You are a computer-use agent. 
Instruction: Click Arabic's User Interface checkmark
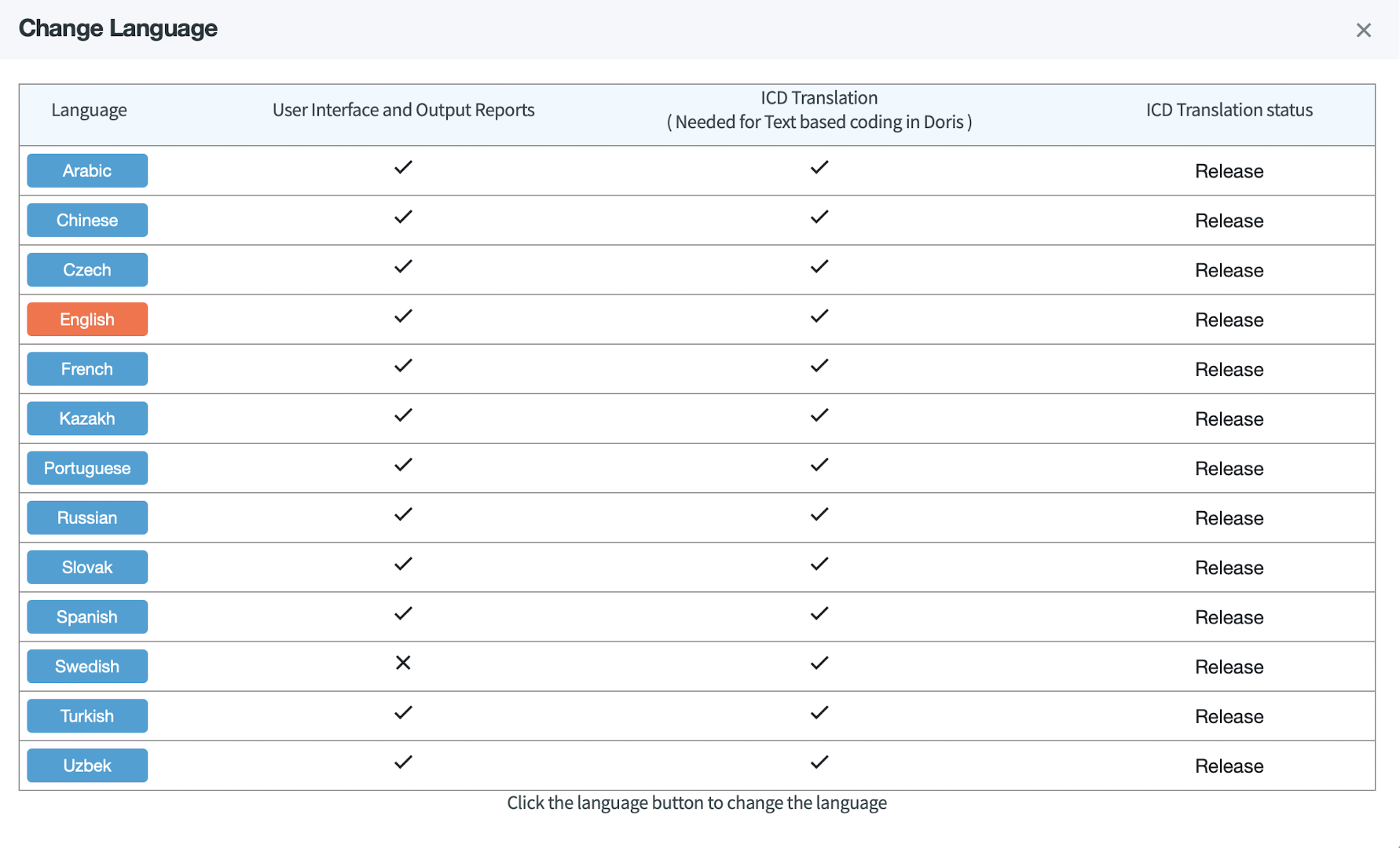(x=403, y=167)
